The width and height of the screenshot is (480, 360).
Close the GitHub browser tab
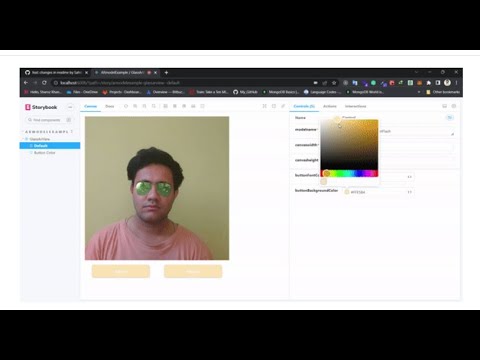coord(86,72)
